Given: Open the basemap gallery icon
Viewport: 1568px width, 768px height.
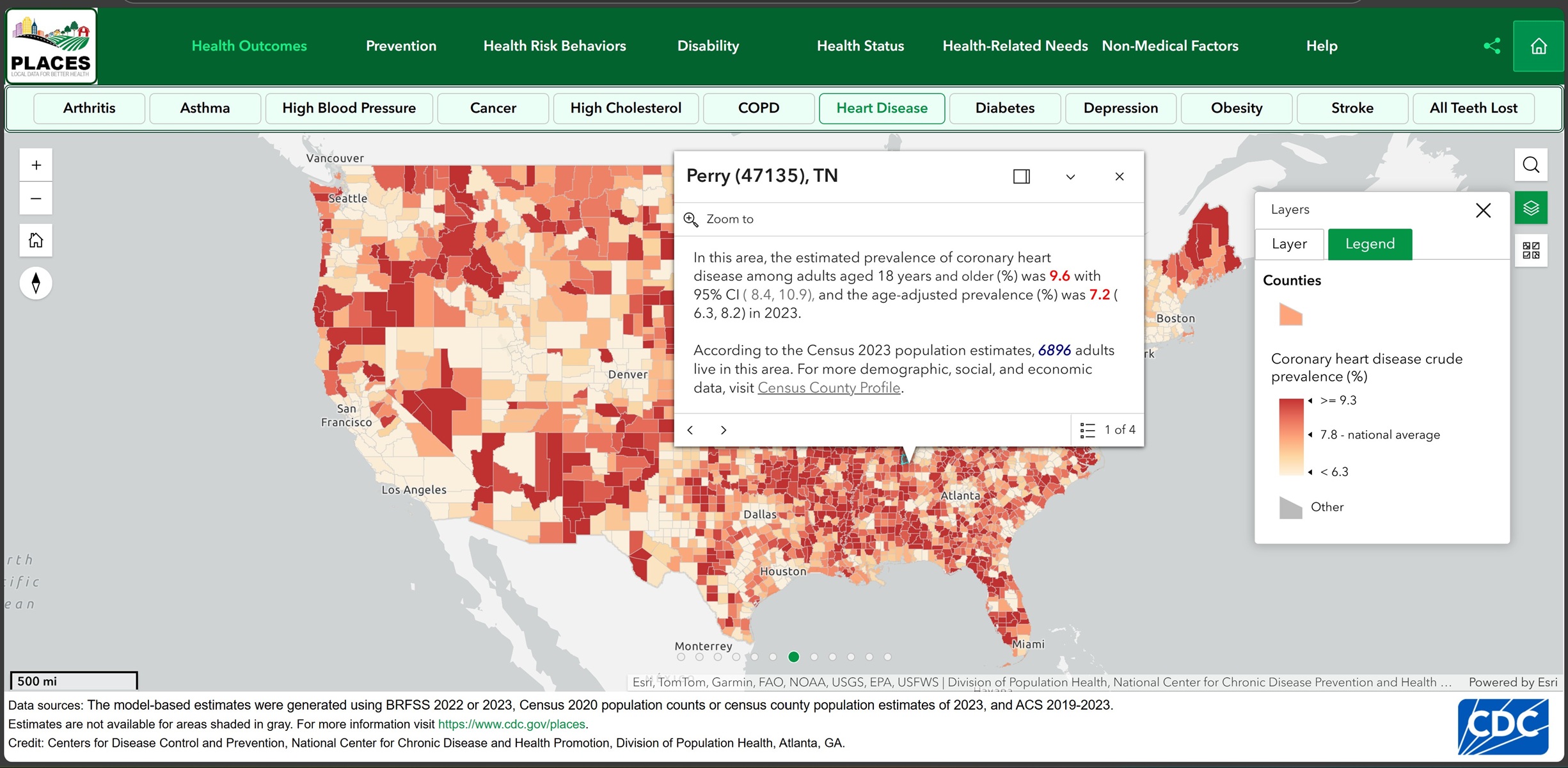Looking at the screenshot, I should [x=1532, y=250].
